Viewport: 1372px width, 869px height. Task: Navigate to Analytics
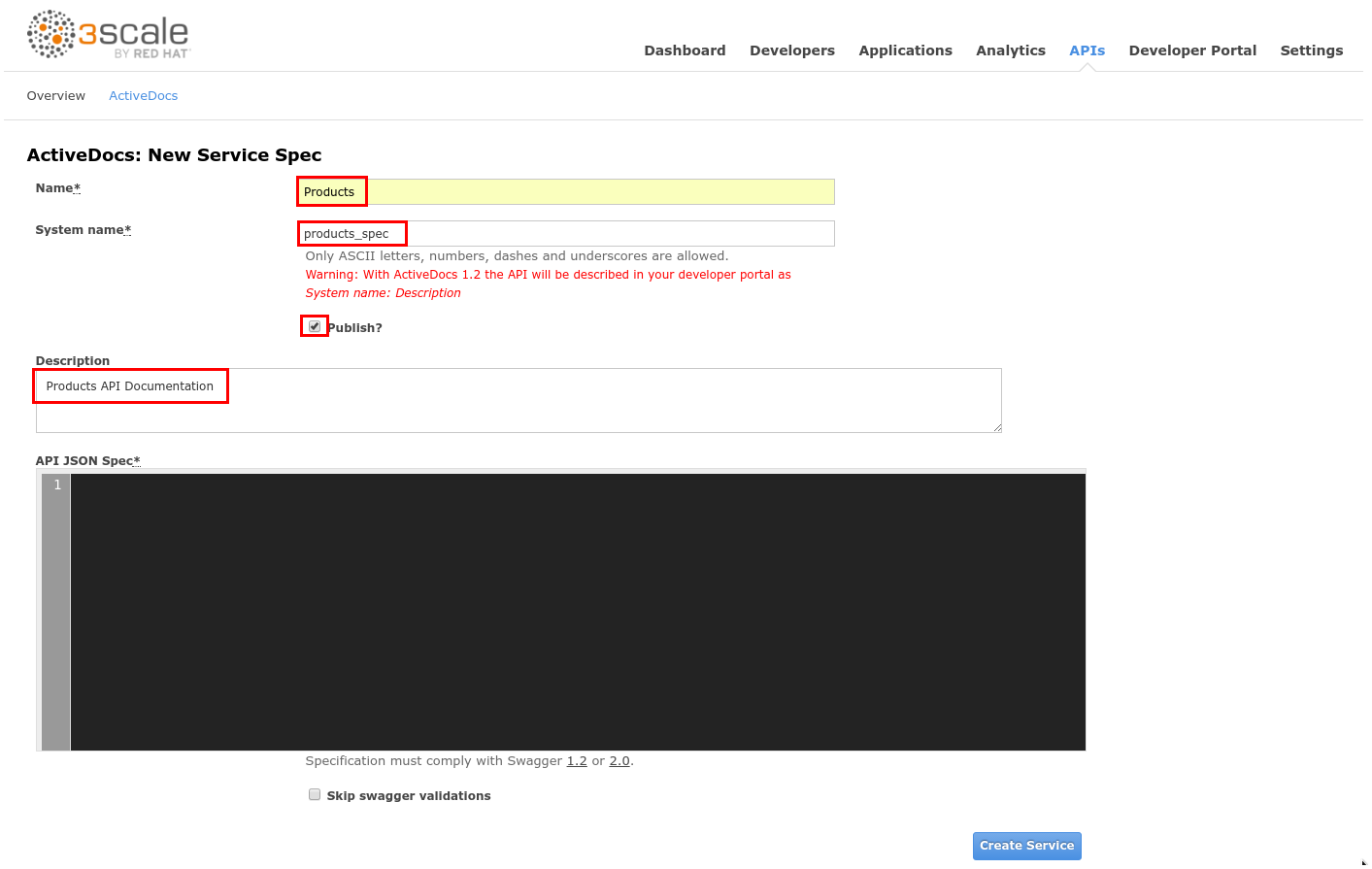coord(1010,50)
